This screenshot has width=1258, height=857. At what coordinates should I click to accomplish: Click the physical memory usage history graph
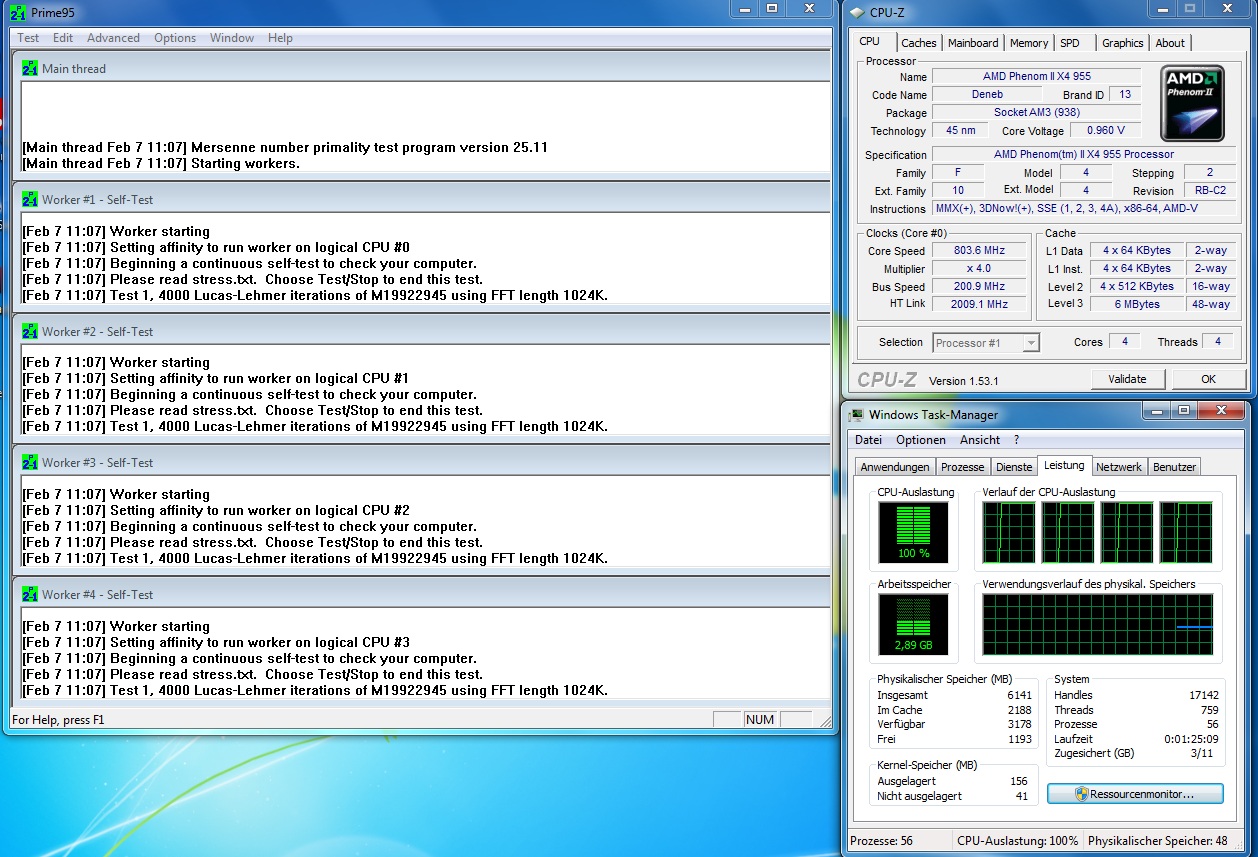click(1097, 624)
